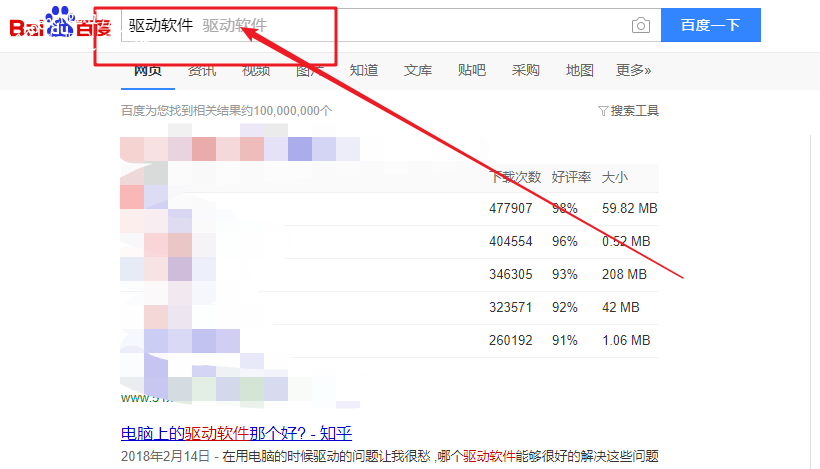The height and width of the screenshot is (469, 820).
Task: Open the 文库 tab
Action: (418, 70)
